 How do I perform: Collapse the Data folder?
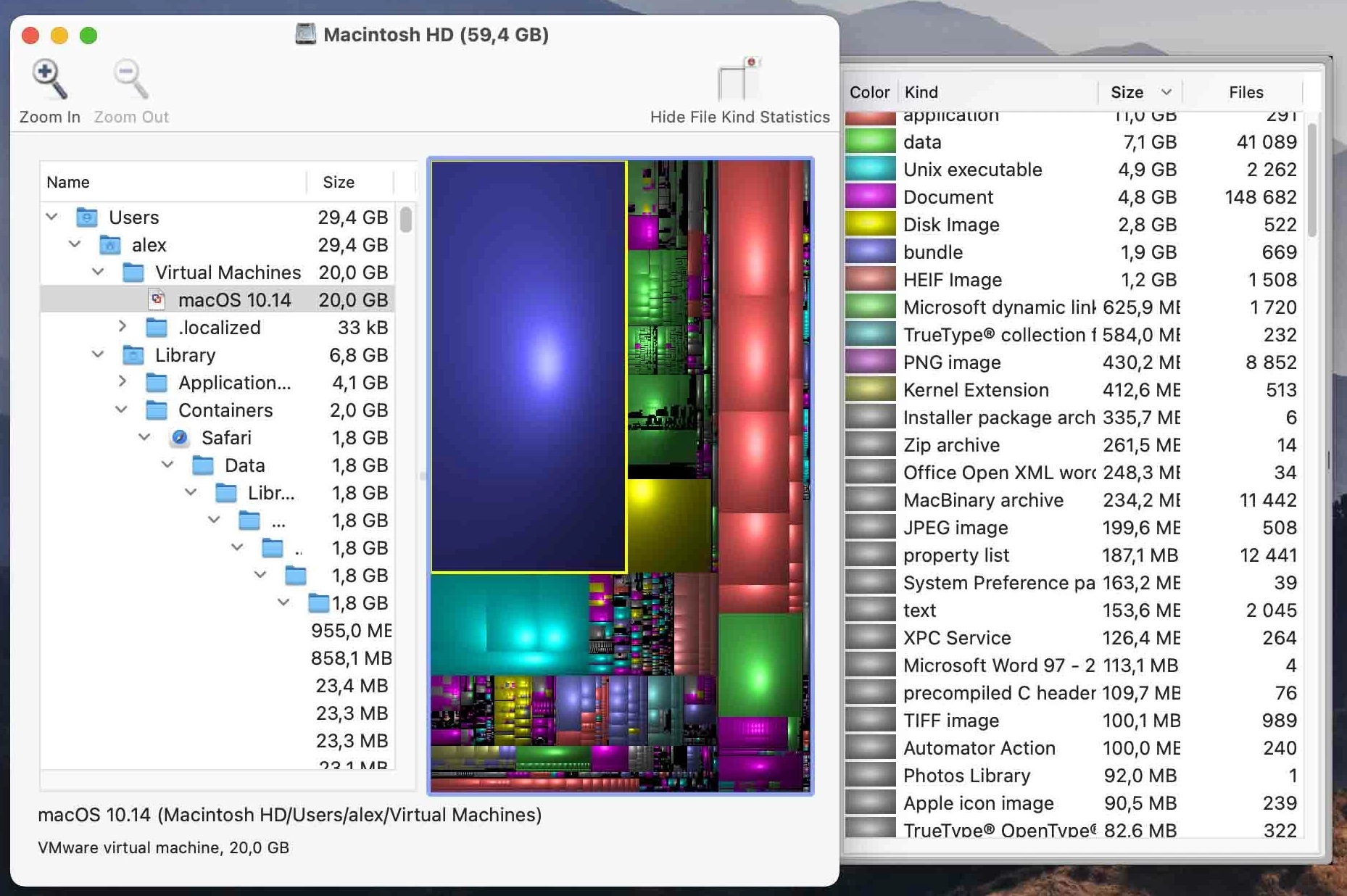coord(168,465)
